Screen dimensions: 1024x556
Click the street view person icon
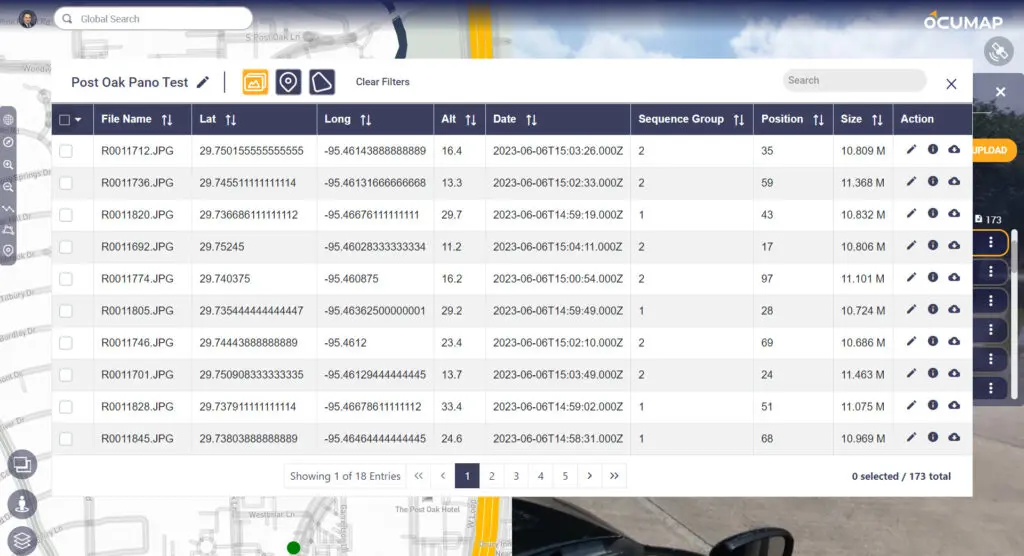point(22,504)
